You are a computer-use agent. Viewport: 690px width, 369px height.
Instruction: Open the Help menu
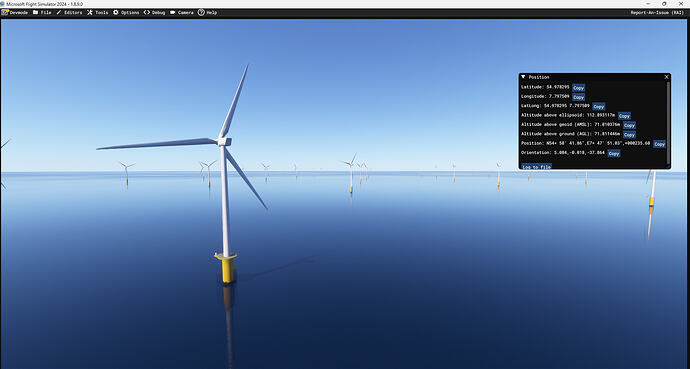(x=207, y=13)
